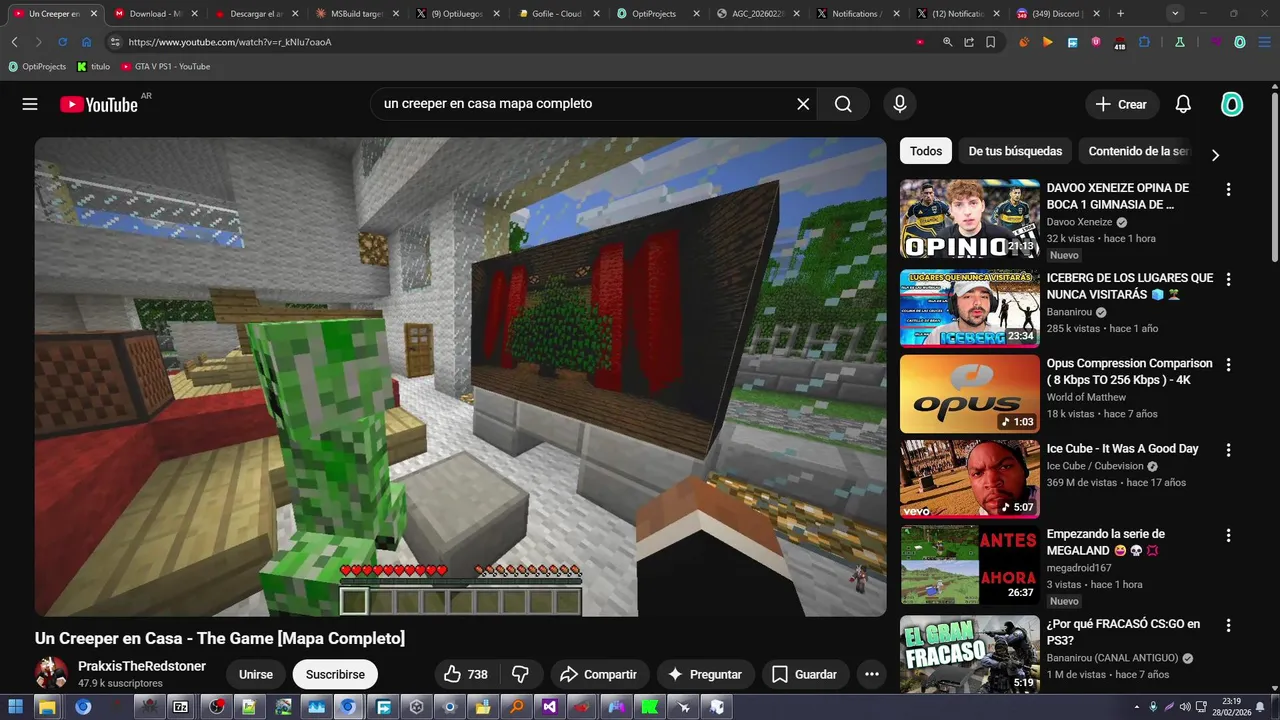Clear the search box text
Screen dimensions: 1280x720
click(x=802, y=104)
